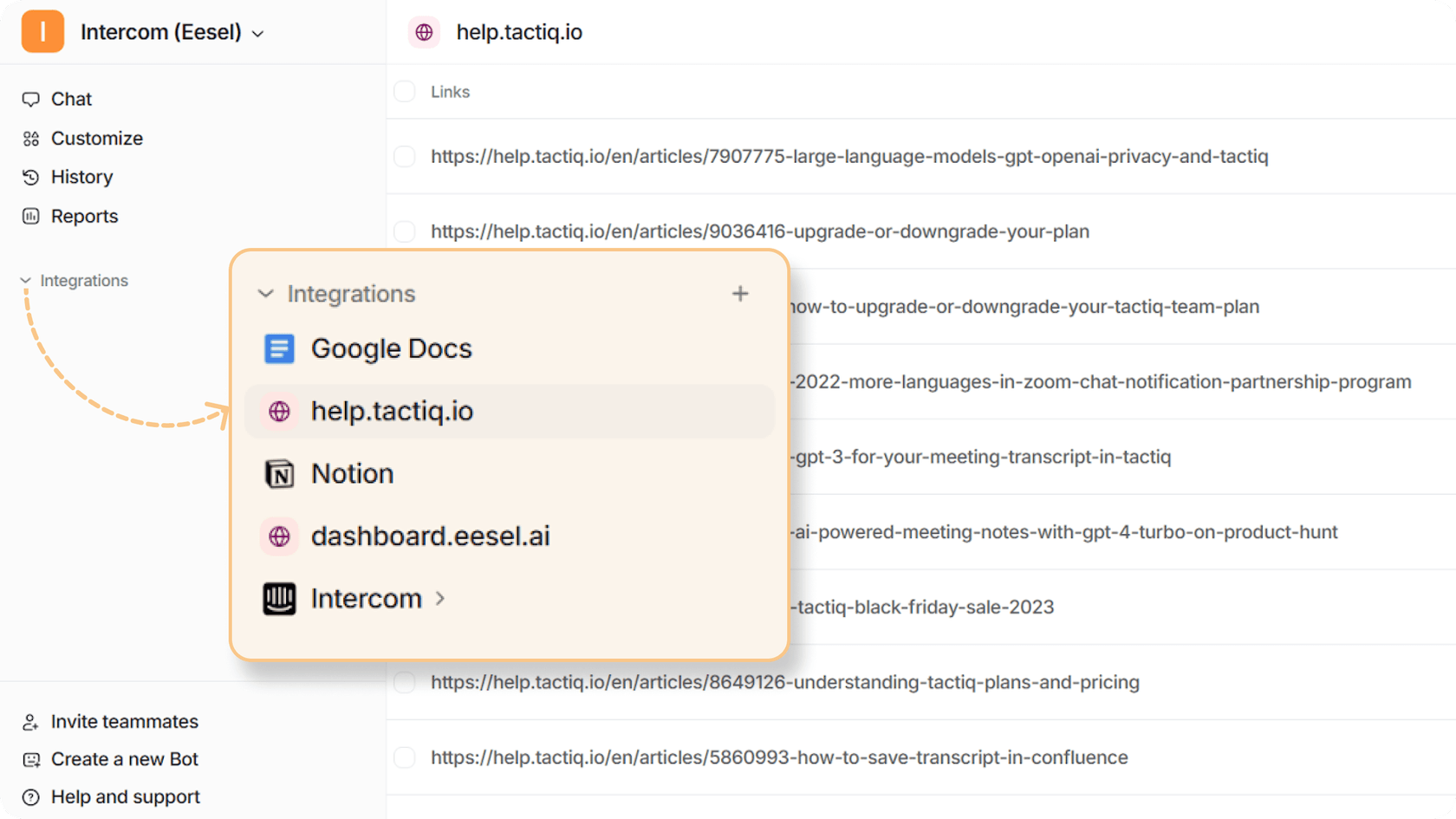This screenshot has width=1456, height=819.
Task: Click help.tactiq.io page header title
Action: click(x=519, y=32)
